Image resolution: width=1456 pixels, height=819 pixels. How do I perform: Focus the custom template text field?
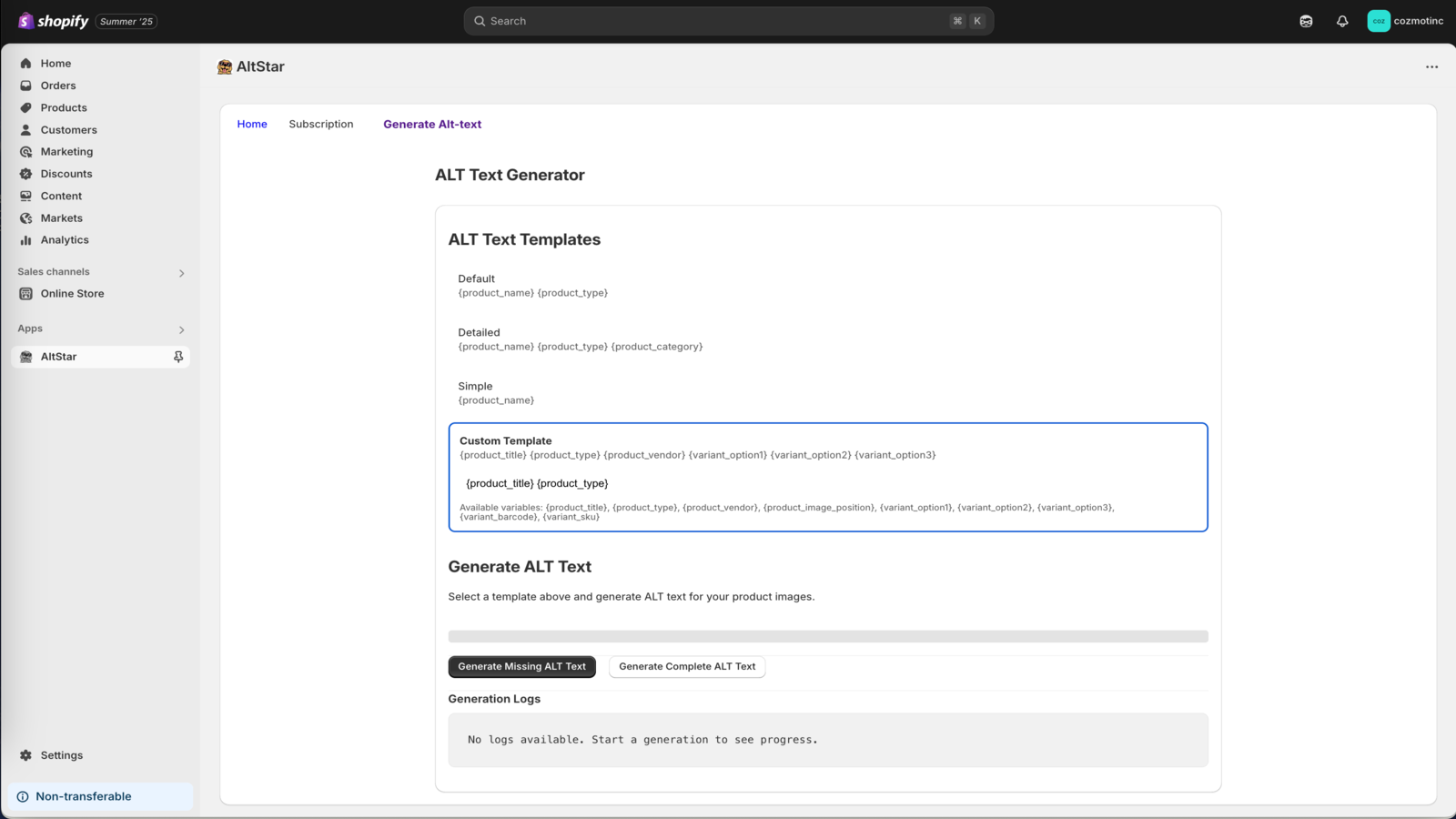click(827, 483)
